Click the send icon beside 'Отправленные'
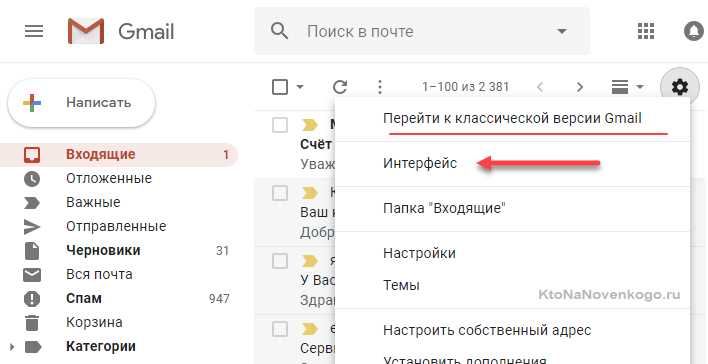This screenshot has width=708, height=364. coord(32,227)
